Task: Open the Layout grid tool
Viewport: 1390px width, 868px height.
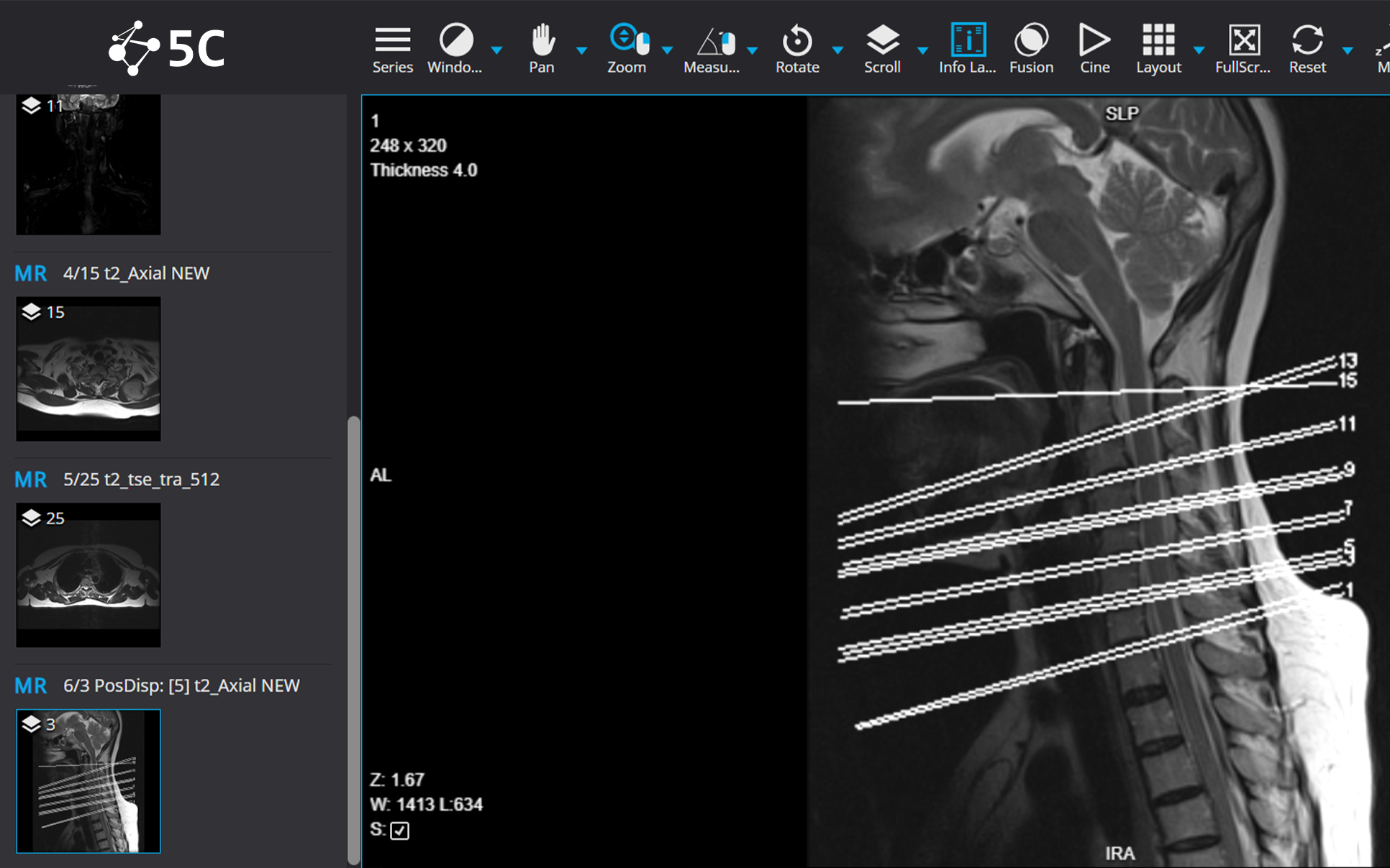Action: click(1158, 49)
